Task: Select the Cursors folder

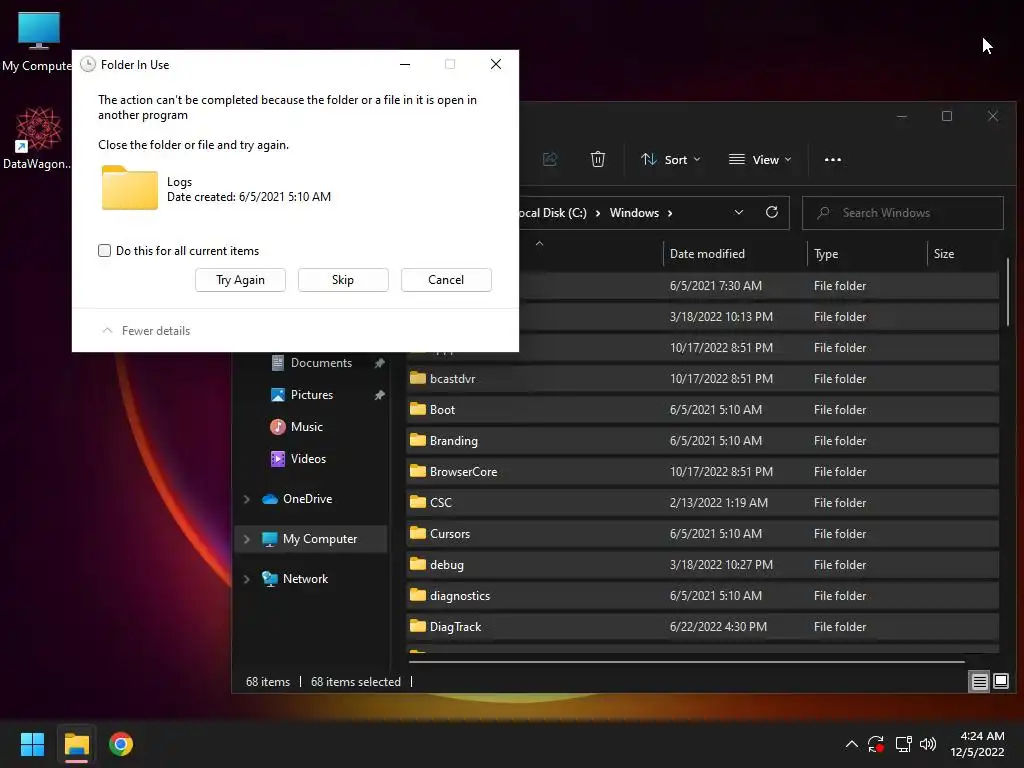Action: pyautogui.click(x=703, y=534)
